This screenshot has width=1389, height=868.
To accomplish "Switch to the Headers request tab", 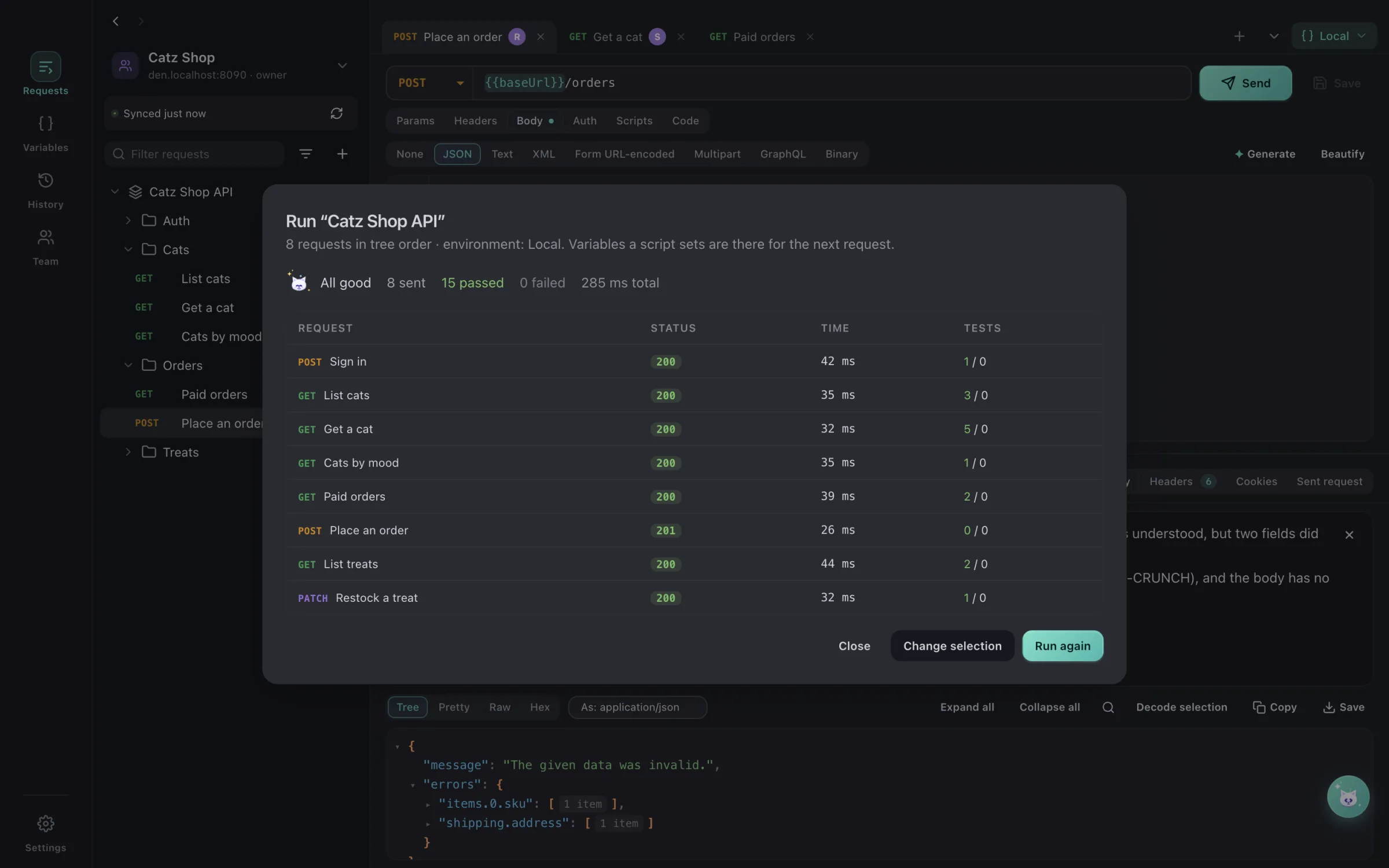I will tap(475, 120).
